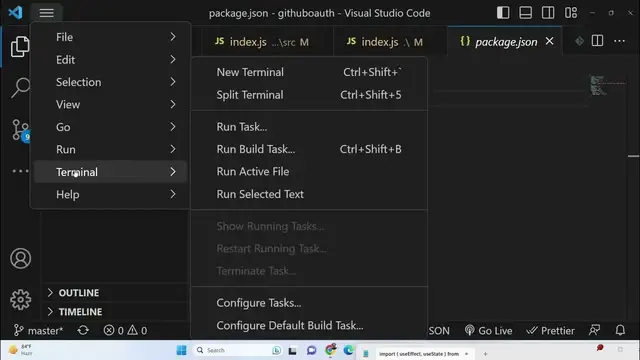Click the editor vertical scrollbar marker
Screen dimensions: 640x360
click(633, 156)
